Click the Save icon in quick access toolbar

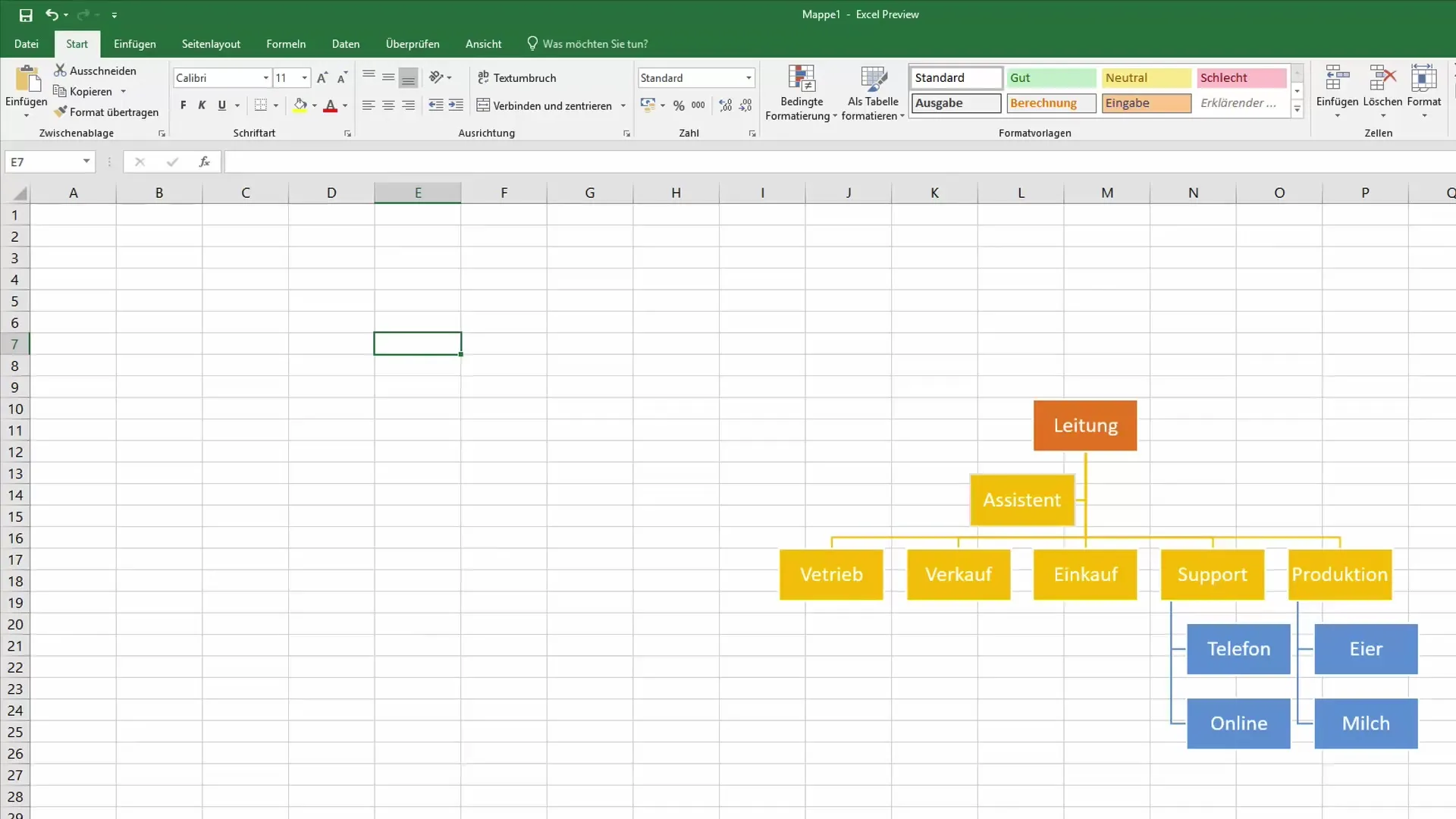point(26,15)
